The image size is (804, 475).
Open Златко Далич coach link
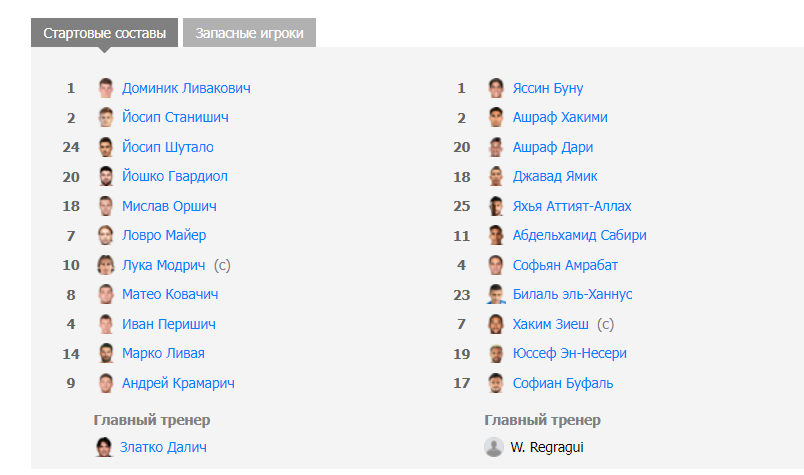tap(163, 447)
